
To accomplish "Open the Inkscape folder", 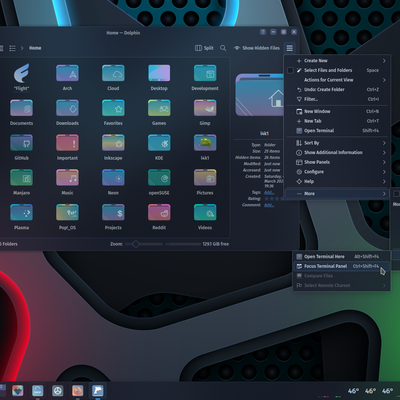I will [x=113, y=147].
